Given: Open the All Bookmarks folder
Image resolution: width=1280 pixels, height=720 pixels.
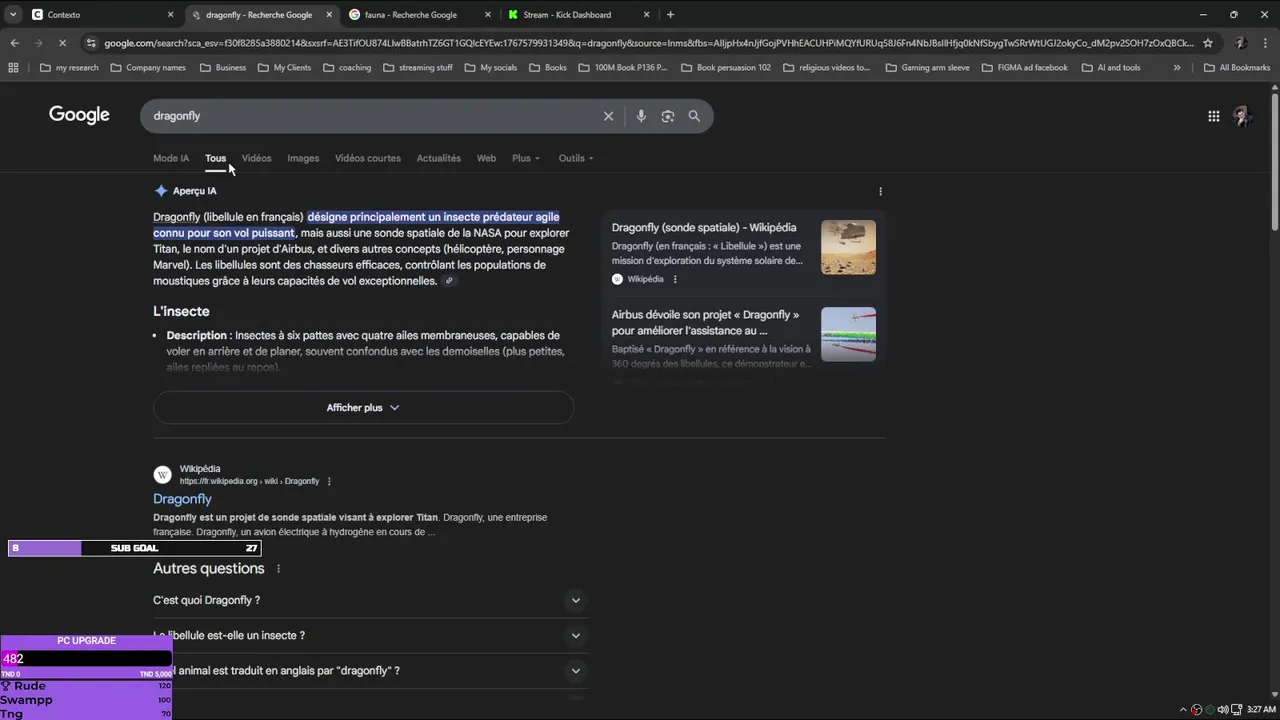Looking at the screenshot, I should tap(1237, 68).
